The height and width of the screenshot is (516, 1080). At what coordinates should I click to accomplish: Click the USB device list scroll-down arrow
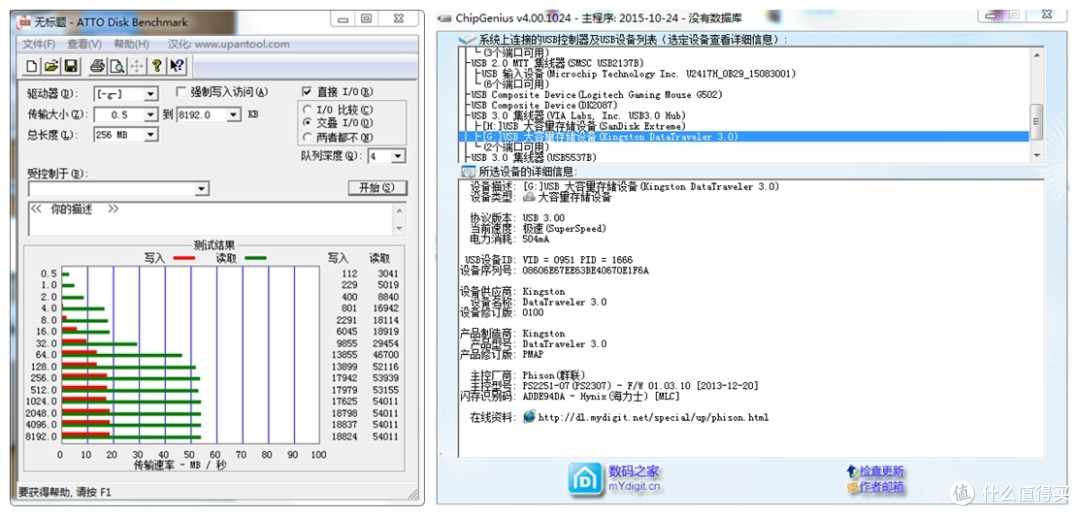pyautogui.click(x=1037, y=156)
